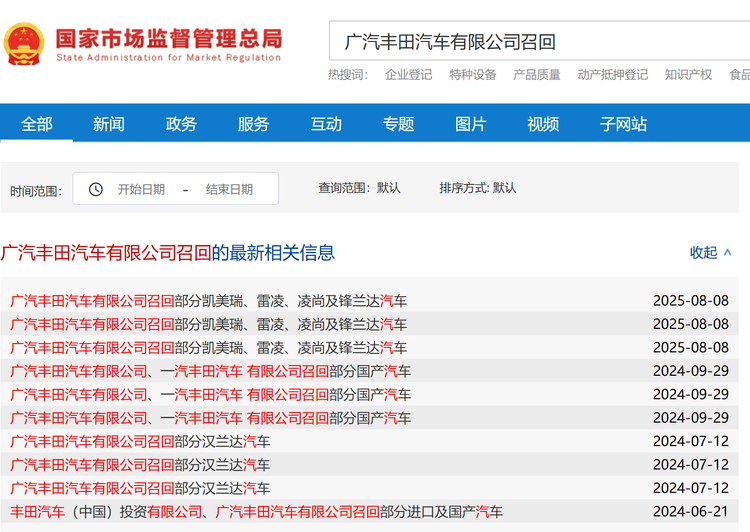Select the 全部 tab

click(x=37, y=124)
